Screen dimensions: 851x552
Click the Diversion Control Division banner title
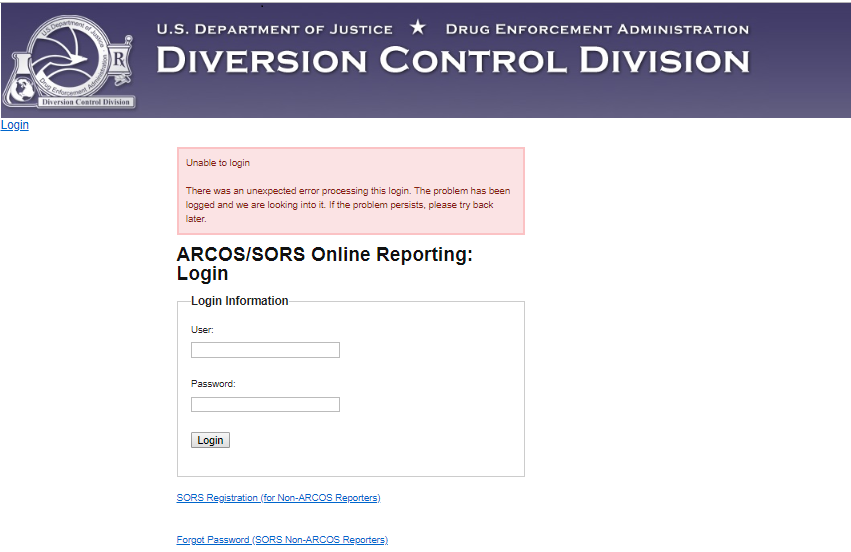(453, 60)
